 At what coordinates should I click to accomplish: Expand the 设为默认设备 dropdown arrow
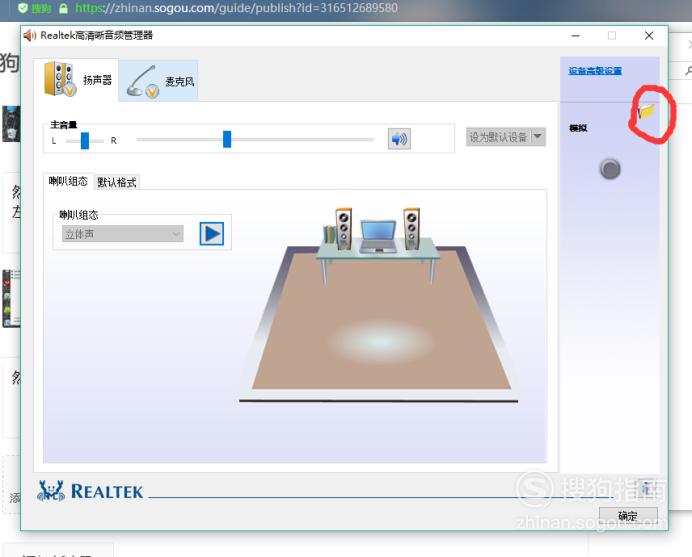(538, 137)
